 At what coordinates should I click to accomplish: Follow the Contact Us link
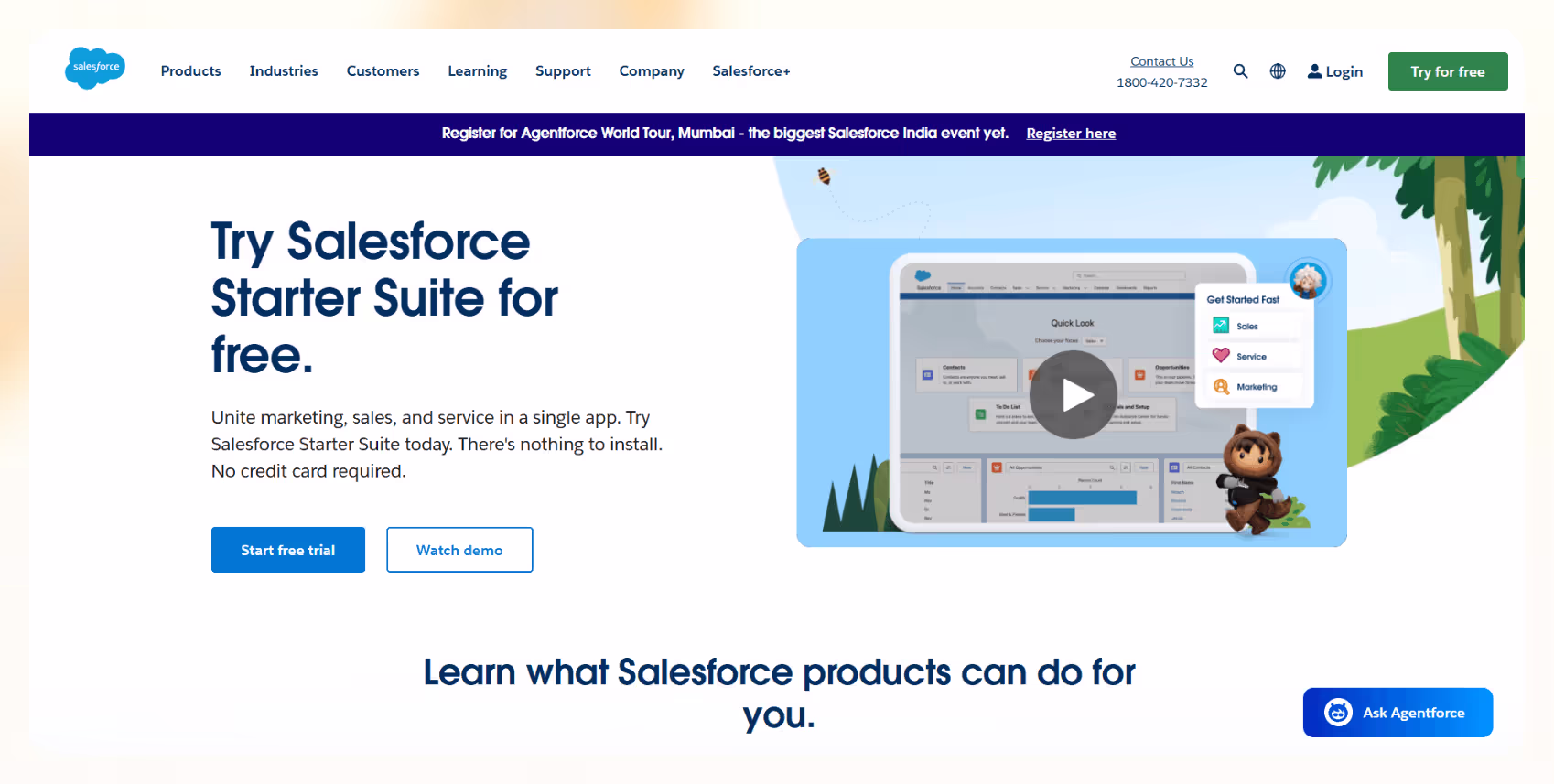[1162, 61]
